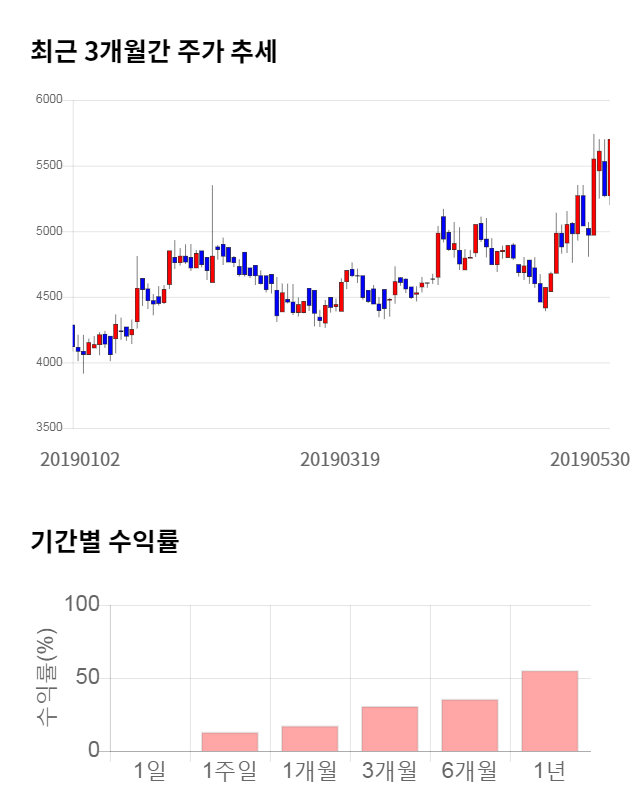Click the 6000 price axis label

point(49,100)
